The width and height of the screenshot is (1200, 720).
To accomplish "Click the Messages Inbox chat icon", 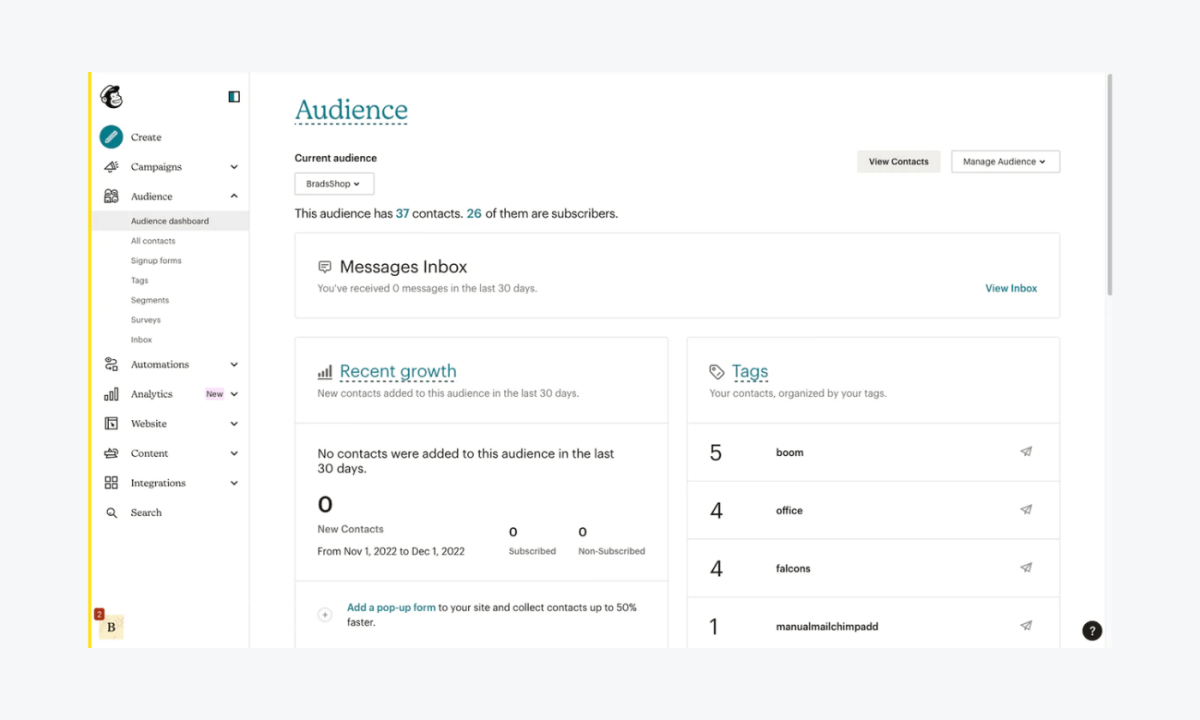I will point(325,267).
